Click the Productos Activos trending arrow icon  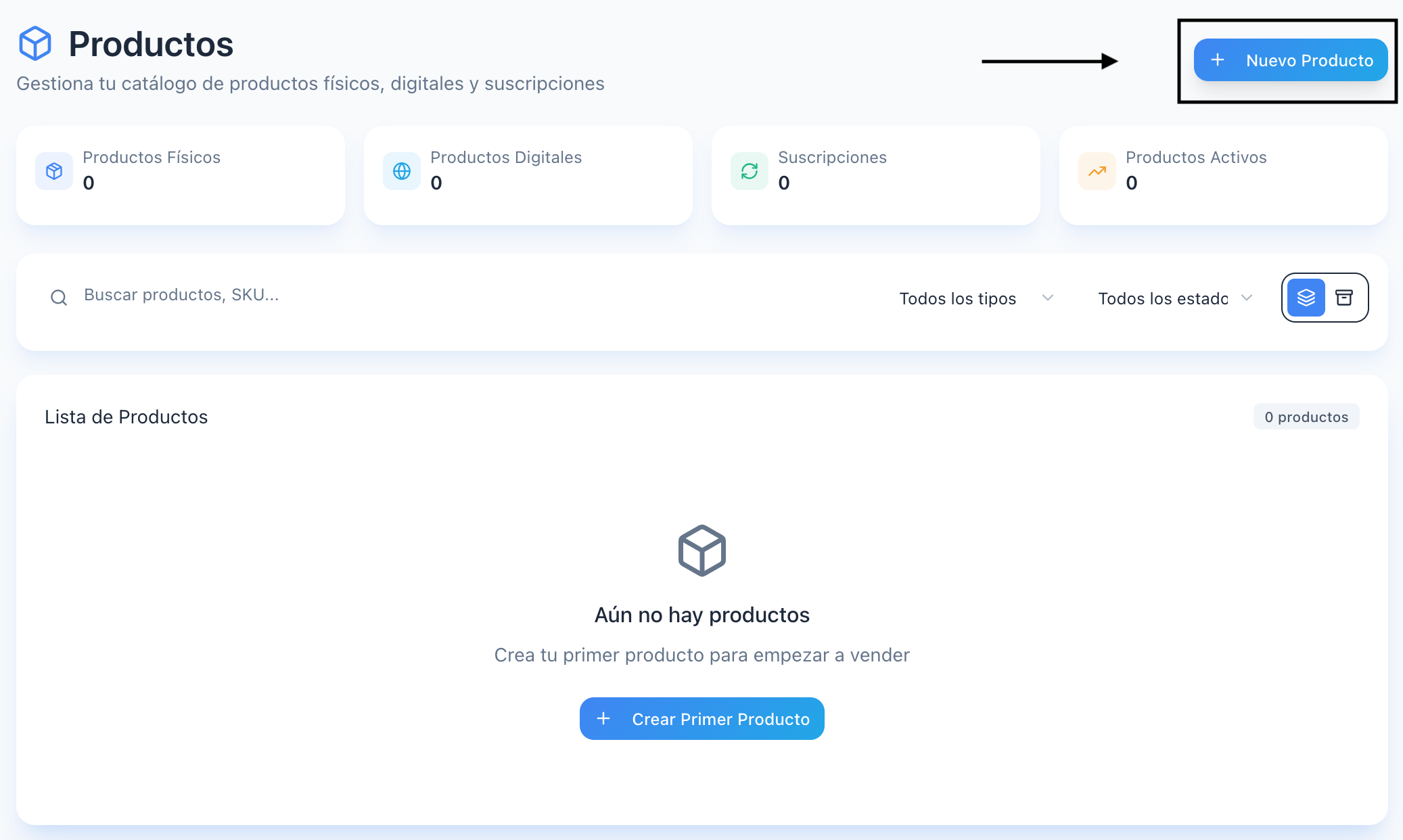point(1097,171)
